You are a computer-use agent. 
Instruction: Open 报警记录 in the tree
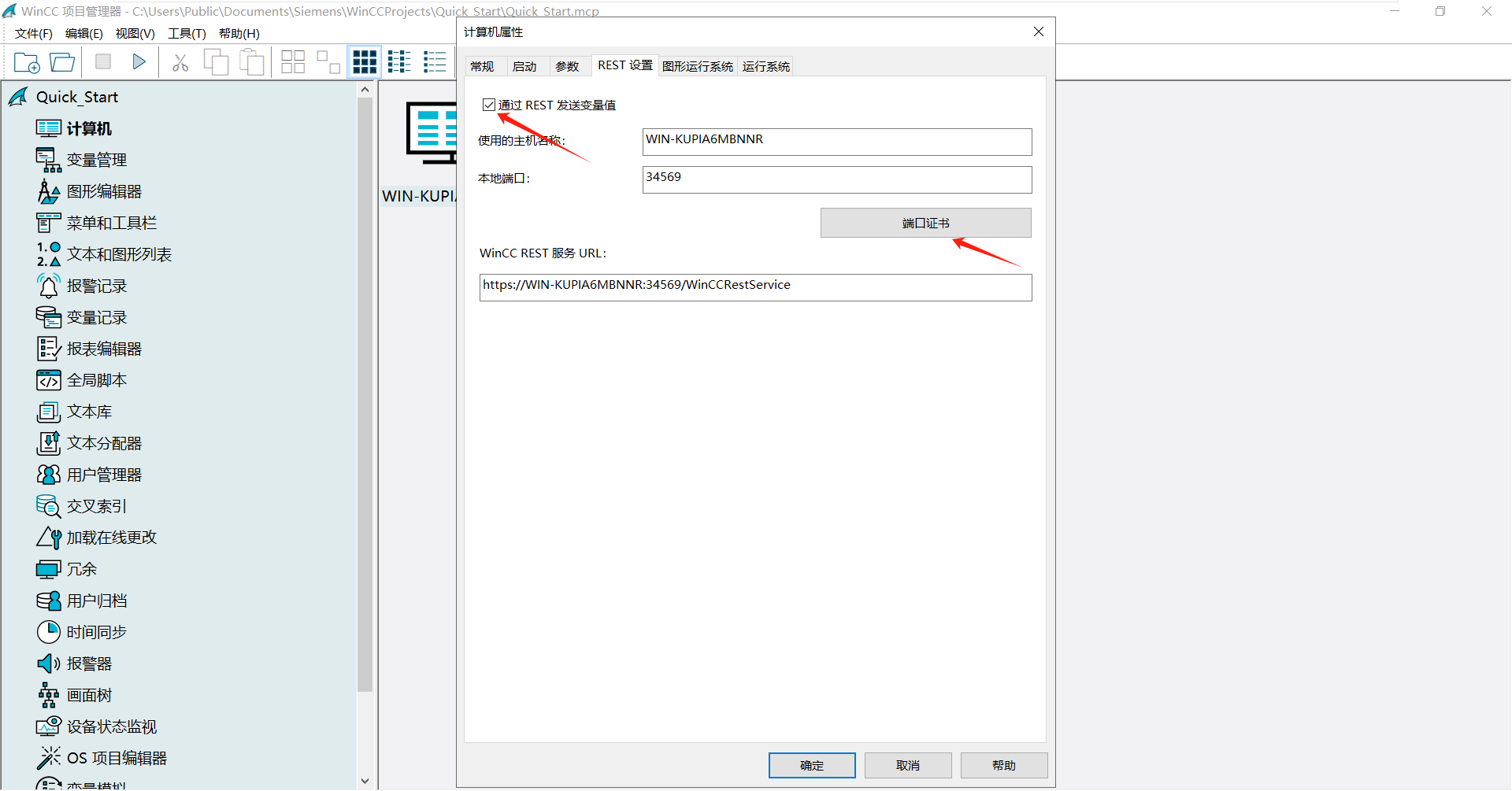point(81,286)
